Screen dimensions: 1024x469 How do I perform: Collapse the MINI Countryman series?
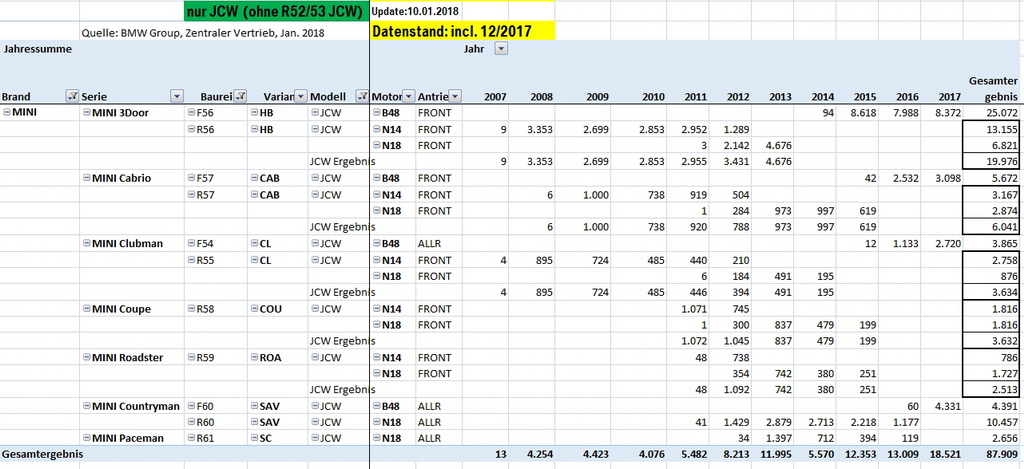[x=86, y=406]
